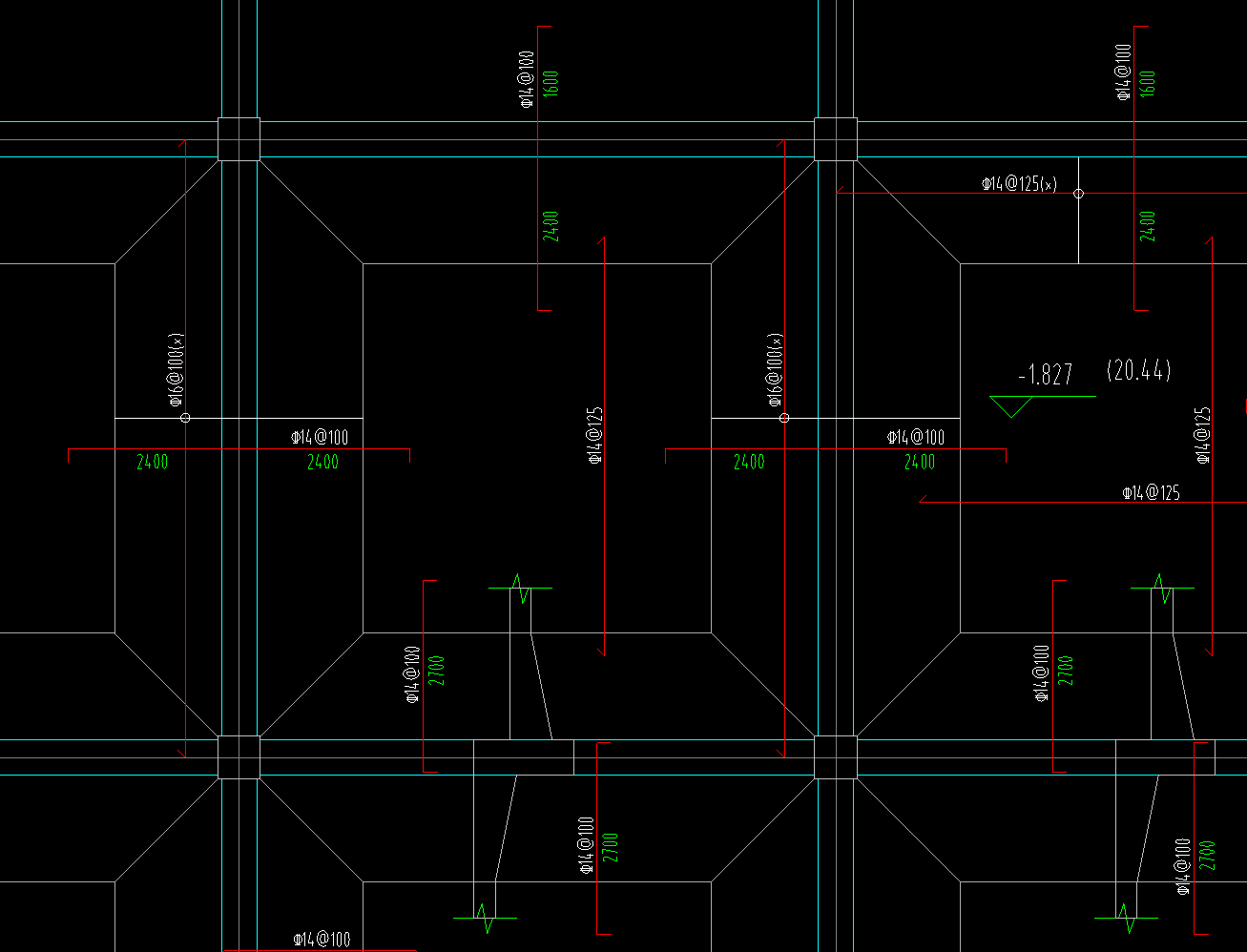Click the circle marker on the middle Φ16@100(x) bar
This screenshot has height=952, width=1247.
point(784,418)
